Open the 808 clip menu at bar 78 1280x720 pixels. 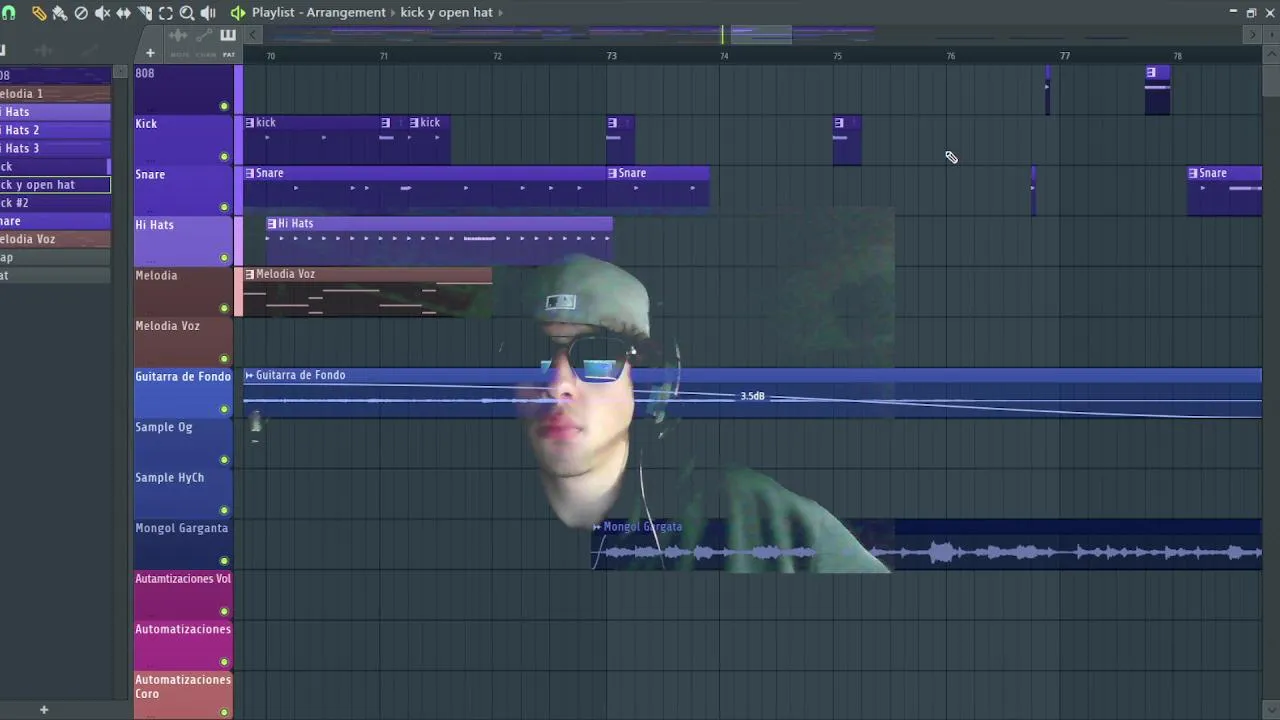click(x=1151, y=73)
